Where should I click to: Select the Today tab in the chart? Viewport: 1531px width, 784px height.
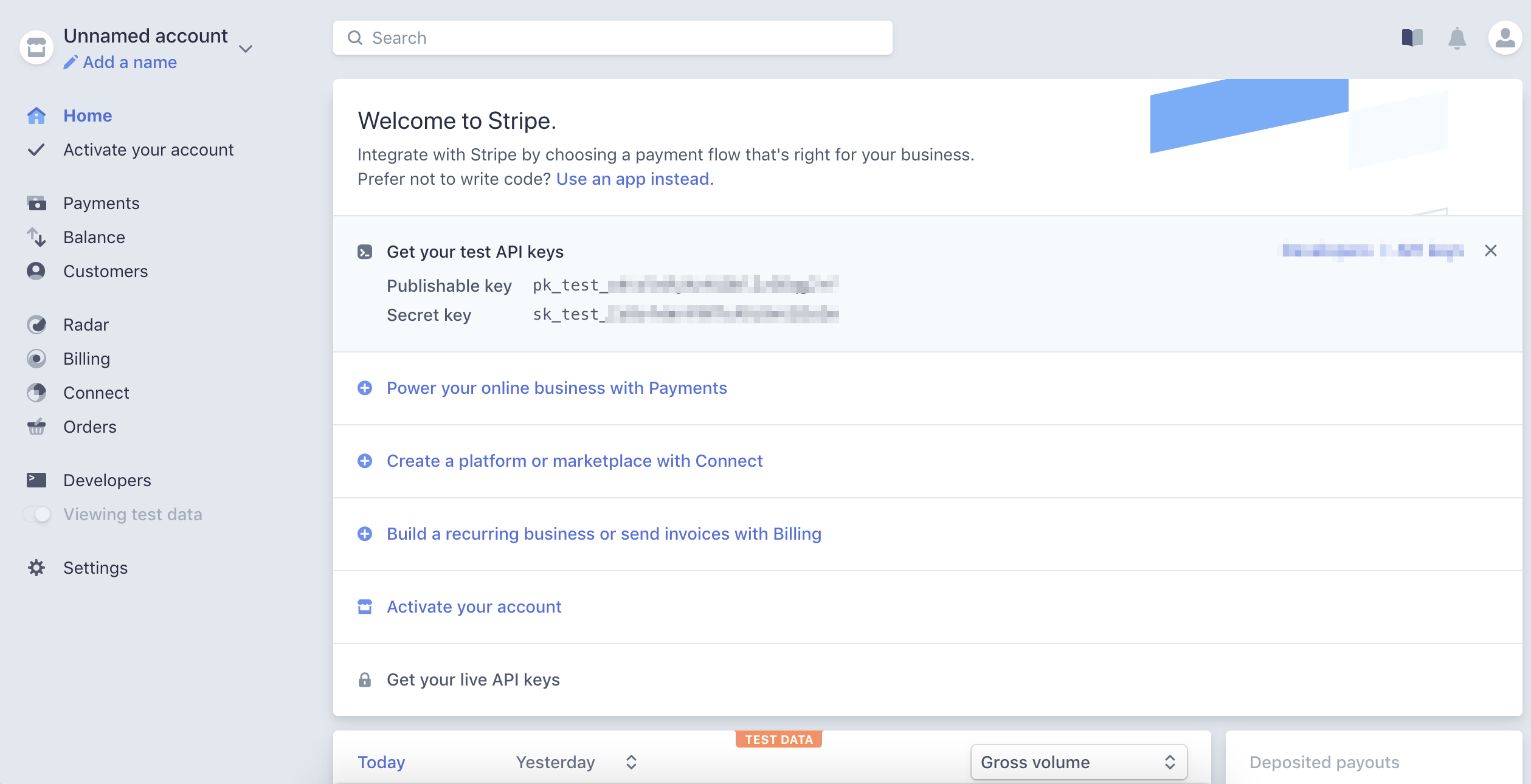(x=381, y=762)
